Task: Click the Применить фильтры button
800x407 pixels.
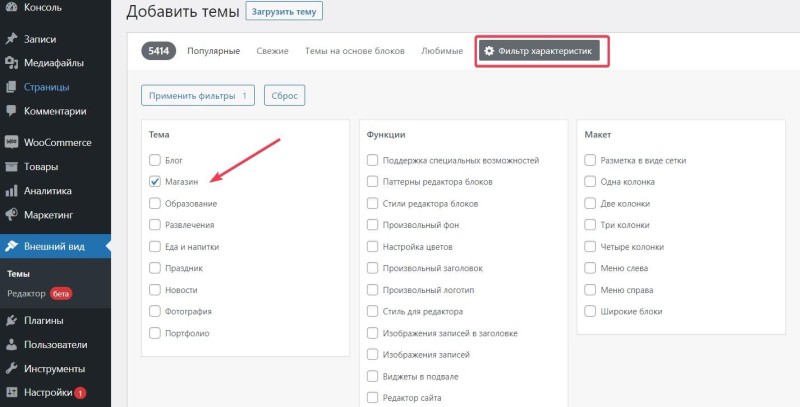Action: point(198,95)
